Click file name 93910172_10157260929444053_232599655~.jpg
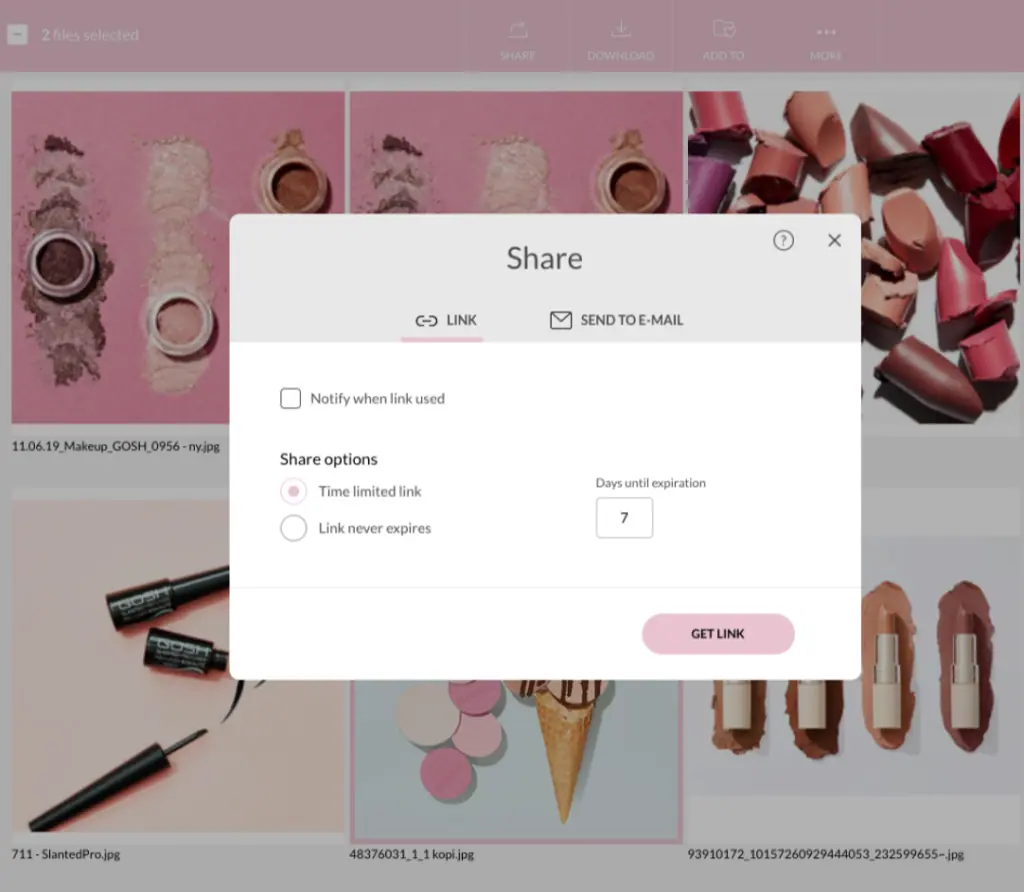 point(825,854)
